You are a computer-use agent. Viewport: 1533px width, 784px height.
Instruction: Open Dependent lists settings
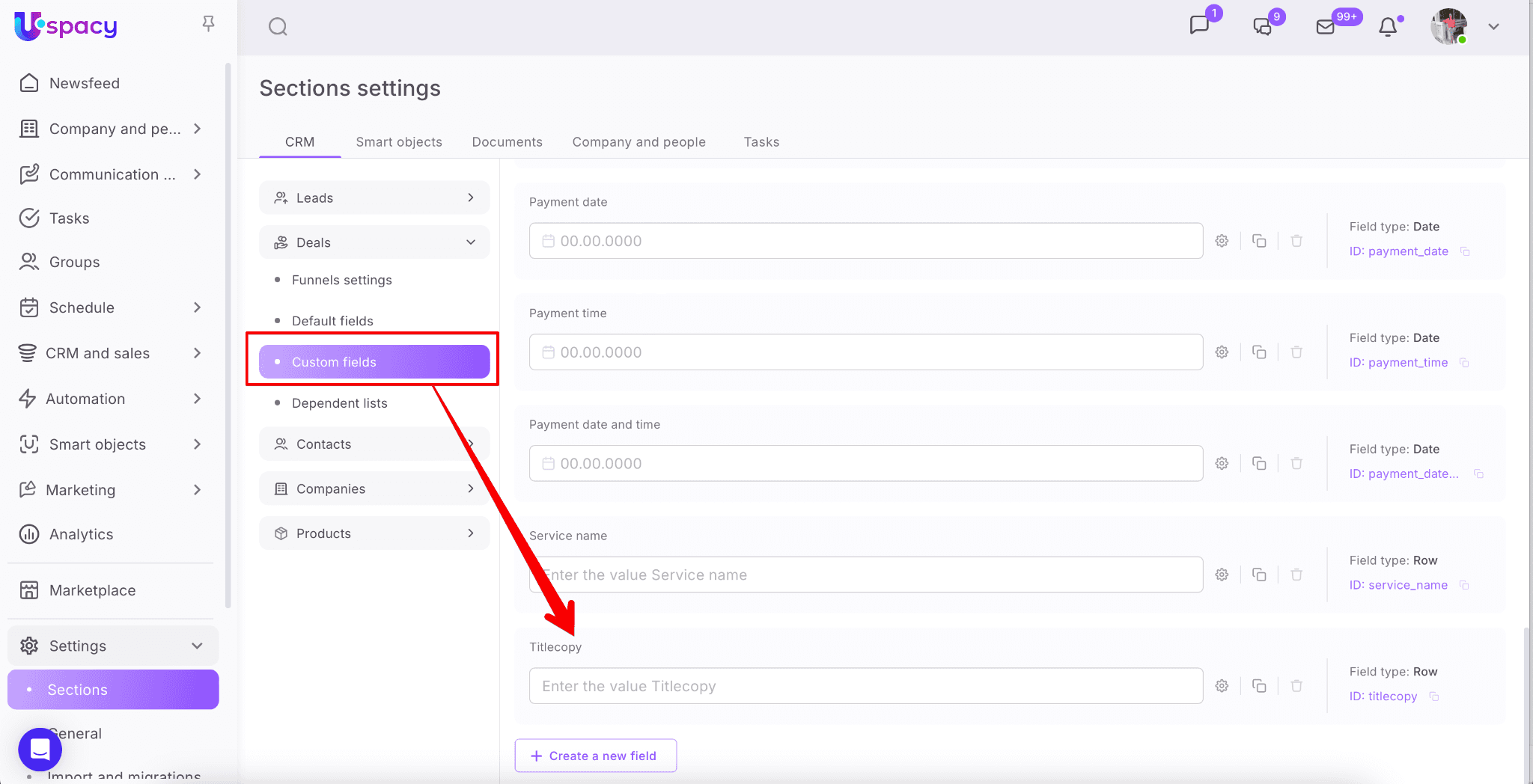pos(339,403)
